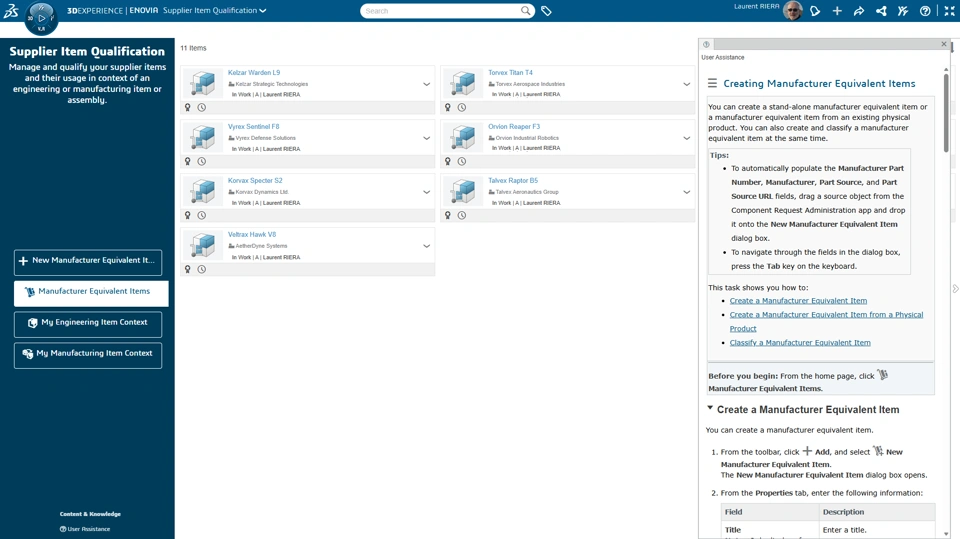Screen dimensions: 960x539
Task: Open User Assistance link in sidebar
Action: point(85,529)
